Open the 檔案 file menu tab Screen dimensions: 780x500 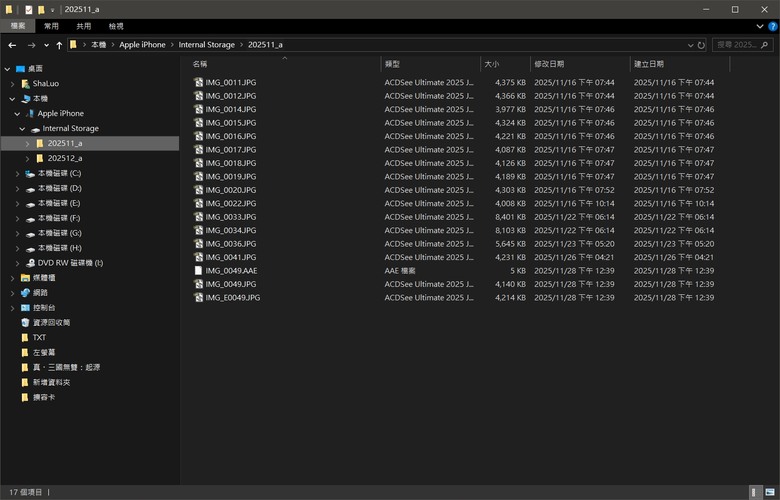pos(18,26)
